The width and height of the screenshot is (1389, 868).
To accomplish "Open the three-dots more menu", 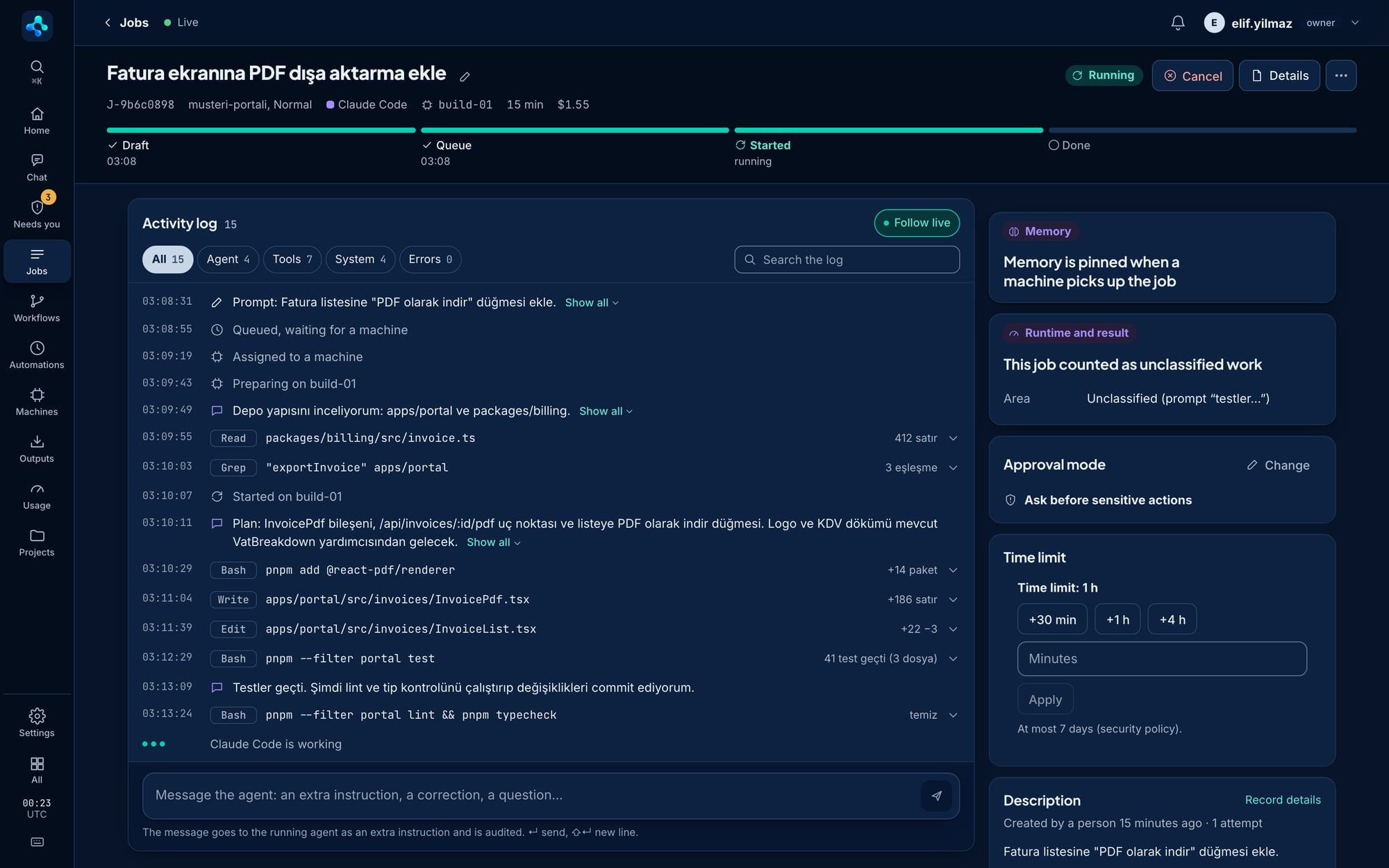I will click(x=1340, y=76).
